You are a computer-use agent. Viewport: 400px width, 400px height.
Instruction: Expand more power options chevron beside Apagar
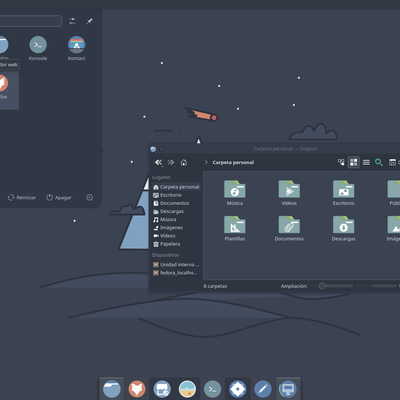(x=90, y=198)
